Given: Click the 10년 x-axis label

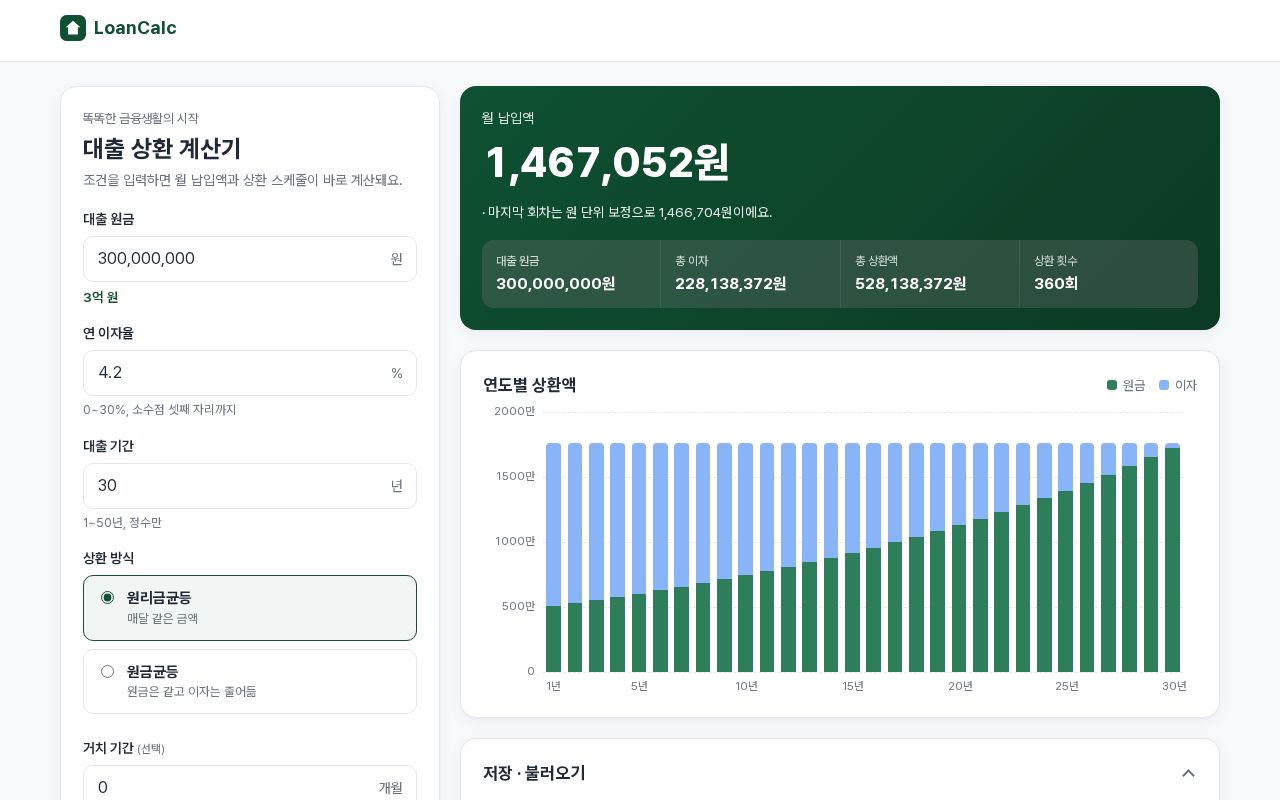Looking at the screenshot, I should (x=747, y=686).
